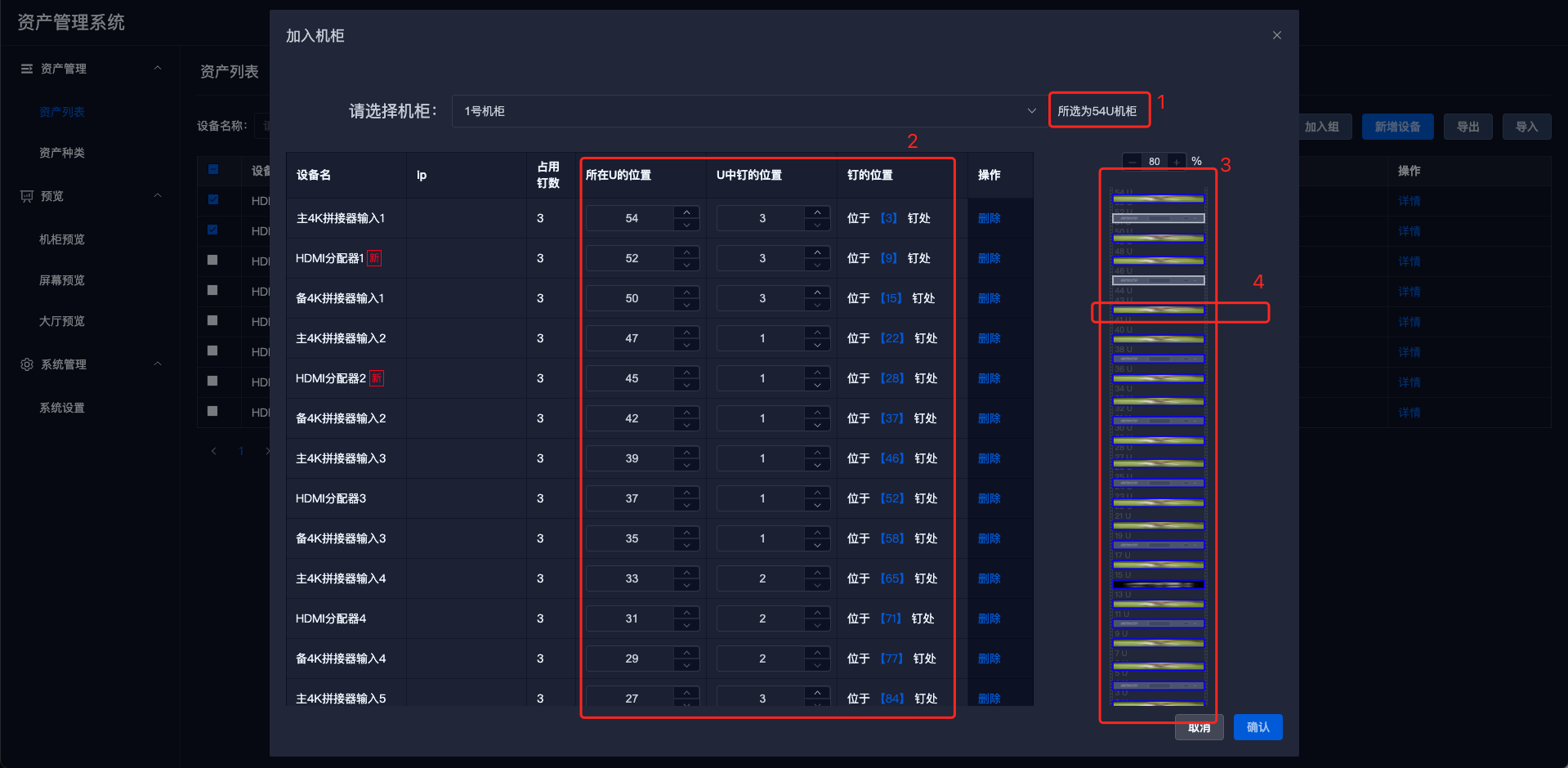Viewport: 1568px width, 768px height.
Task: Click 资产管理 menu icon in sidebar
Action: tap(27, 69)
